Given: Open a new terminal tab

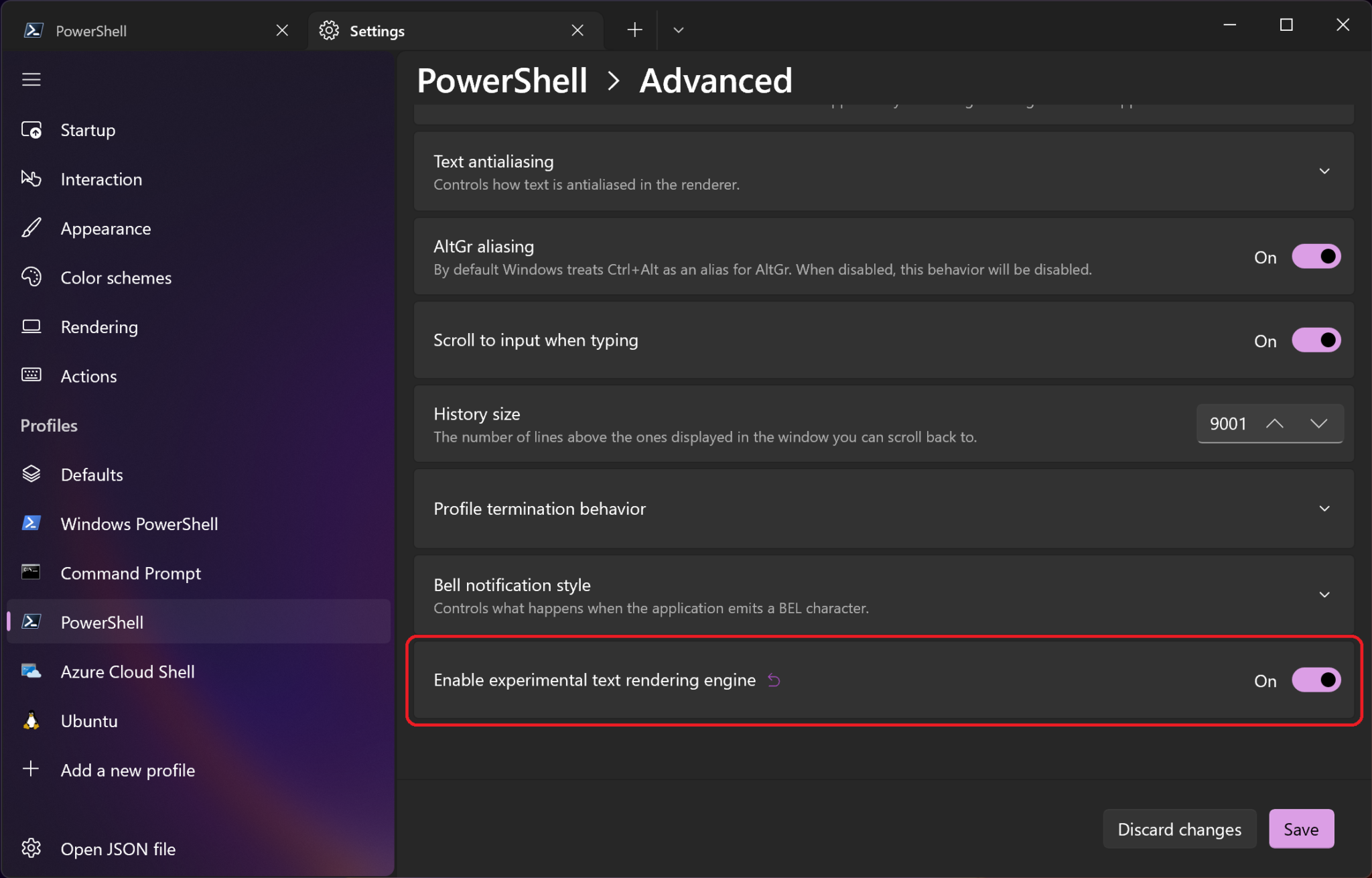Looking at the screenshot, I should pyautogui.click(x=633, y=29).
